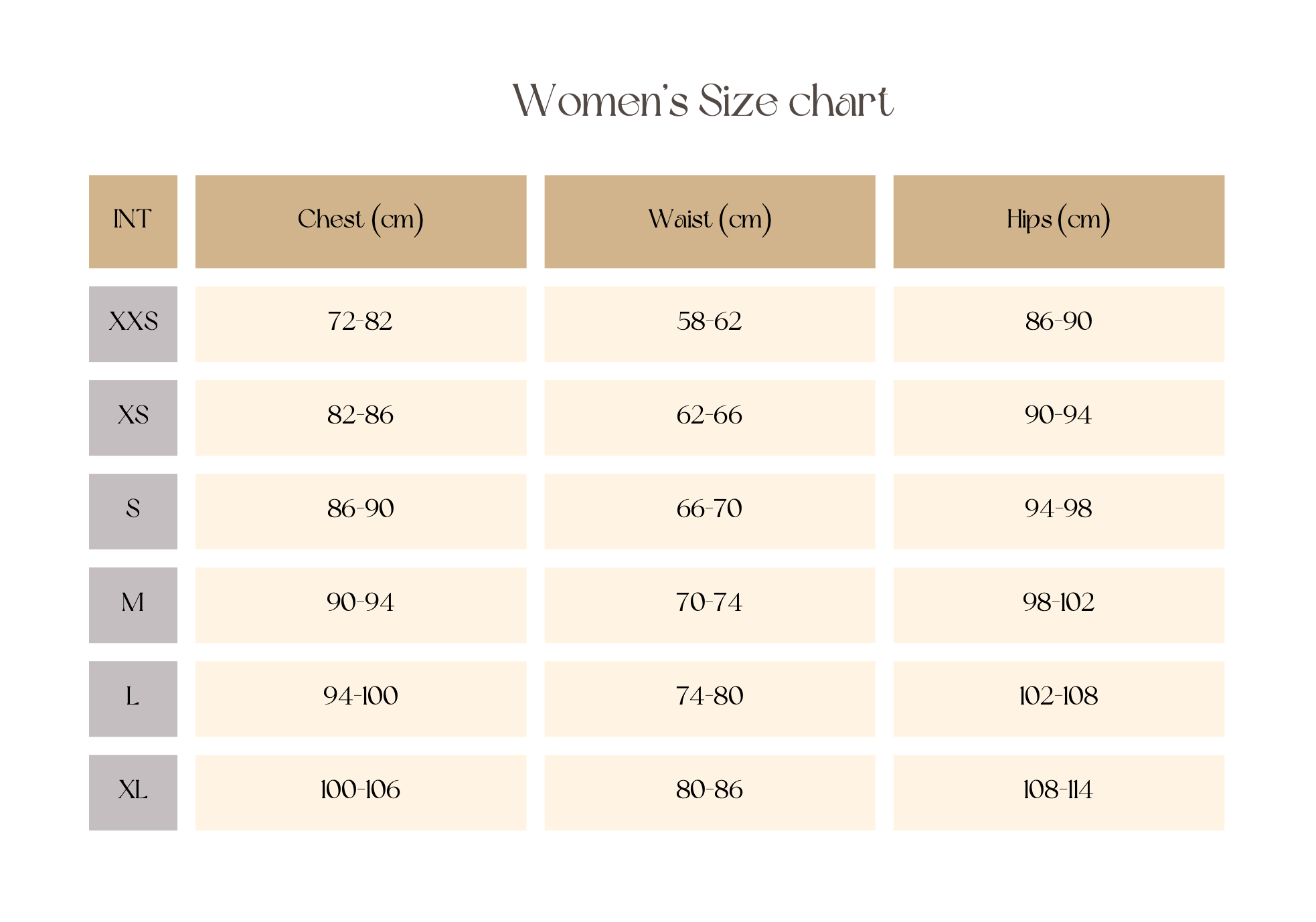Click the XS size row label
The image size is (1316, 922).
click(133, 417)
